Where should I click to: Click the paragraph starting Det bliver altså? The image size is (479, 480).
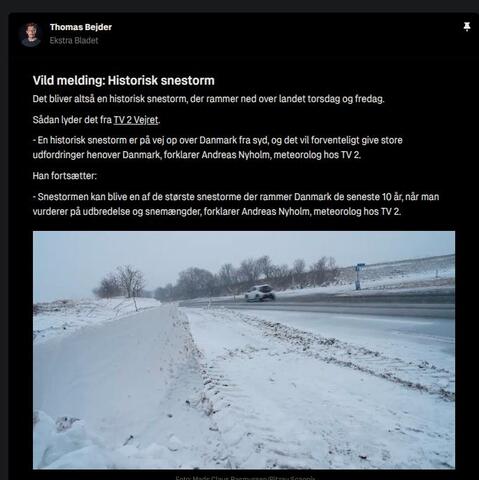pos(208,99)
